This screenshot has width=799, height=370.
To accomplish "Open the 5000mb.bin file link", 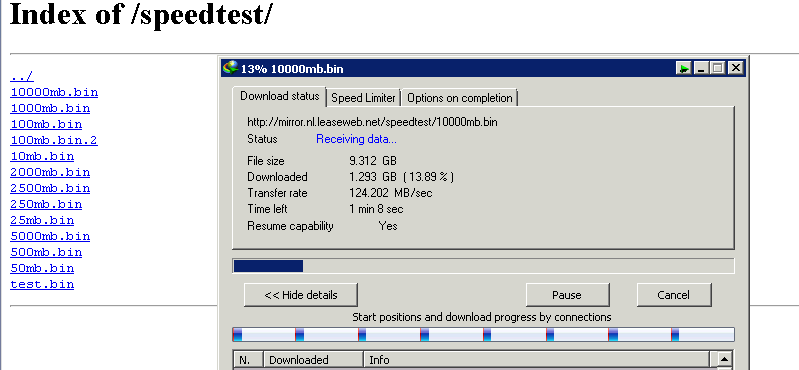I will tap(50, 236).
